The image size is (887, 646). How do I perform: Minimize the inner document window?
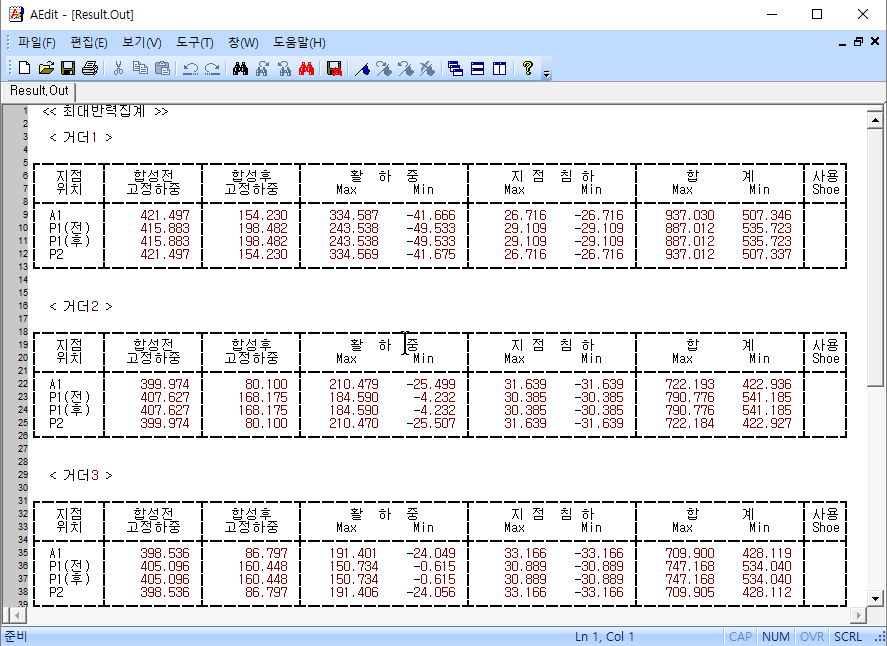click(x=842, y=42)
